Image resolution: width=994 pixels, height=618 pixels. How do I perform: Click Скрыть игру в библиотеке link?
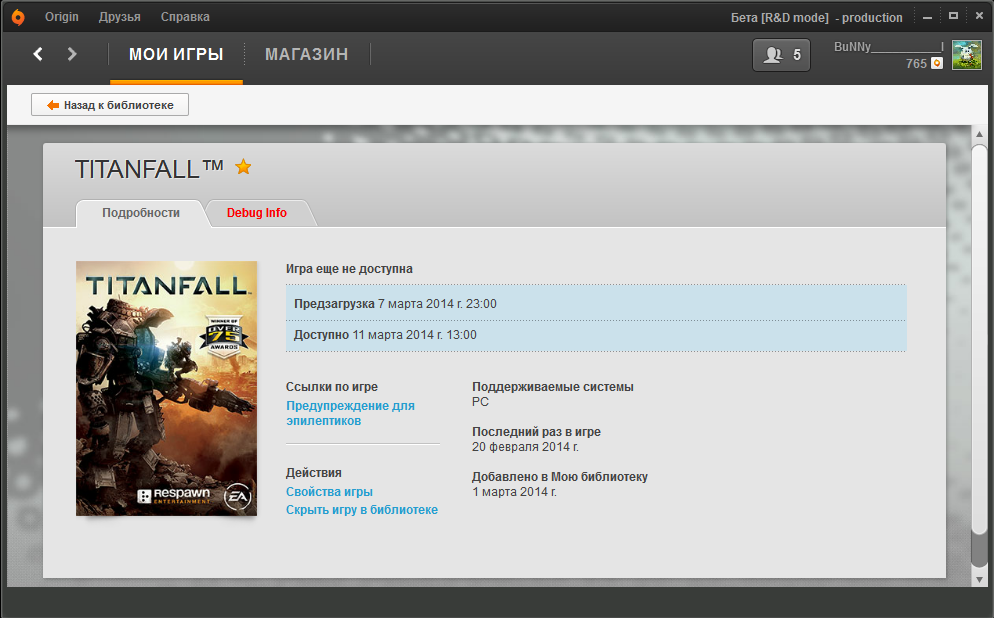(361, 510)
